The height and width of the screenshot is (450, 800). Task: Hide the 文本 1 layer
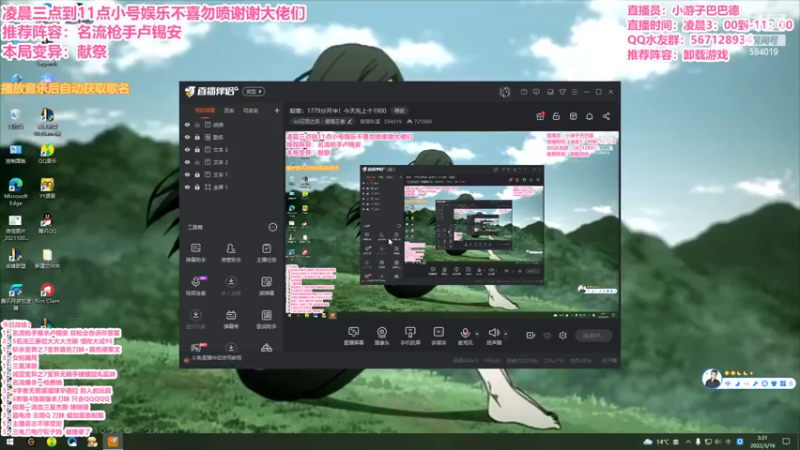point(187,174)
